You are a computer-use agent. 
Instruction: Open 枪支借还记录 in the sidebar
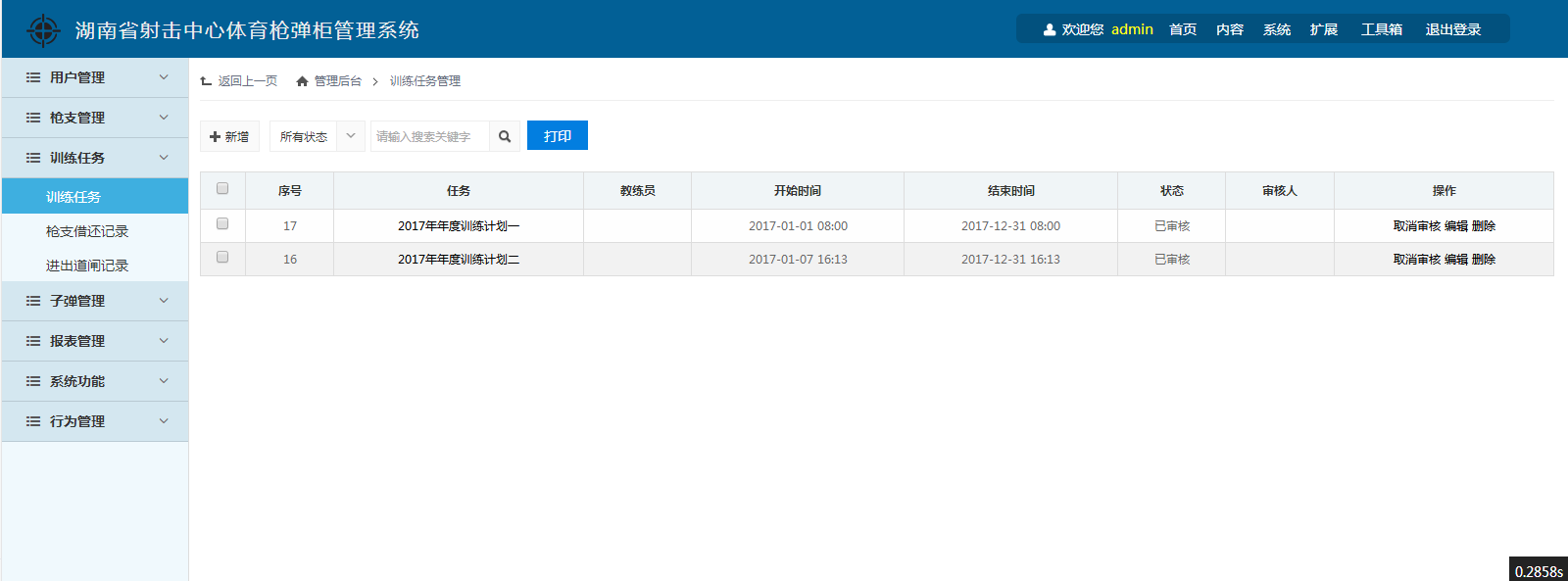87,231
